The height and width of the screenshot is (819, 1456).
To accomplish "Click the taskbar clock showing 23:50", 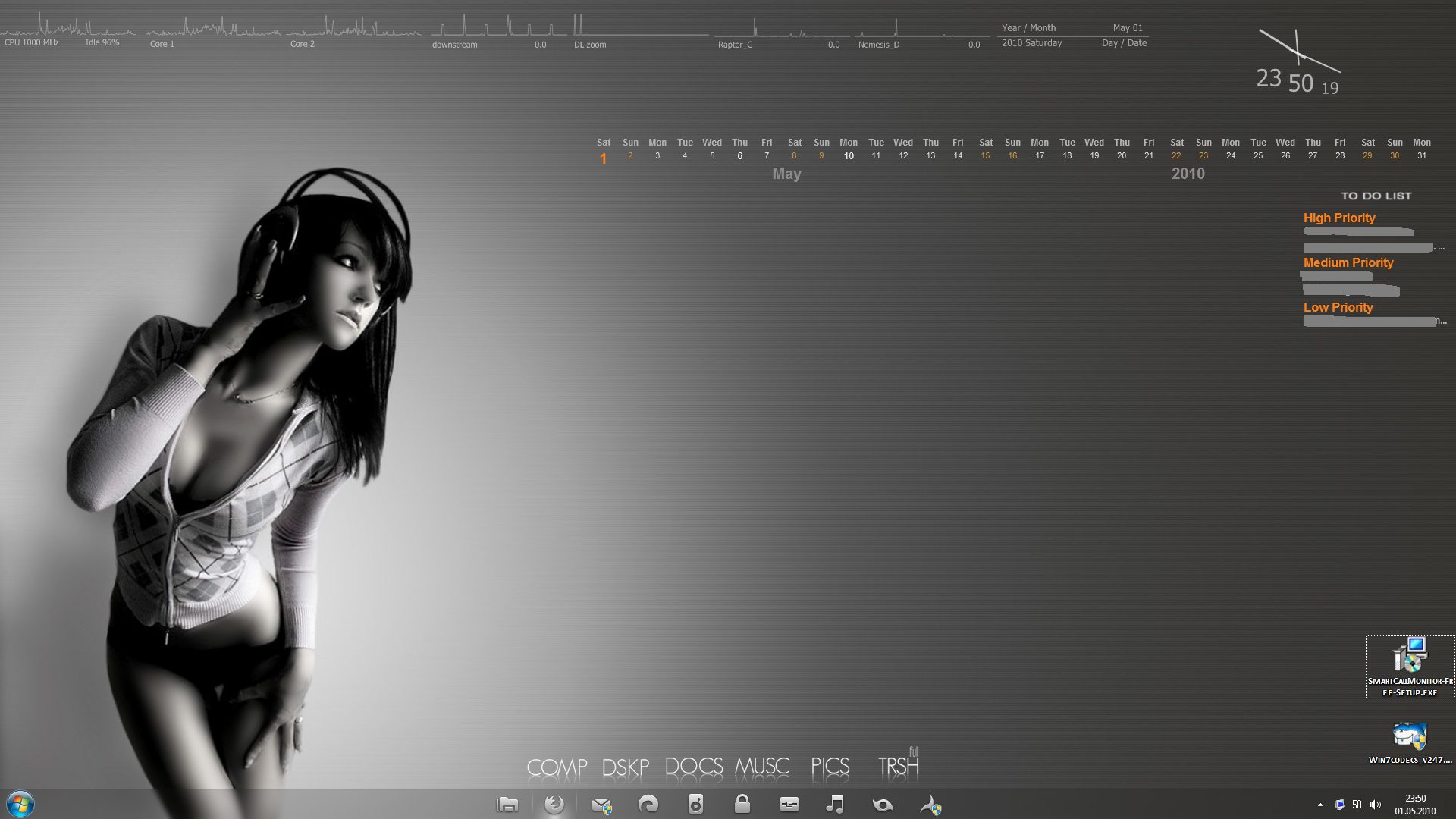I will pos(1415,805).
